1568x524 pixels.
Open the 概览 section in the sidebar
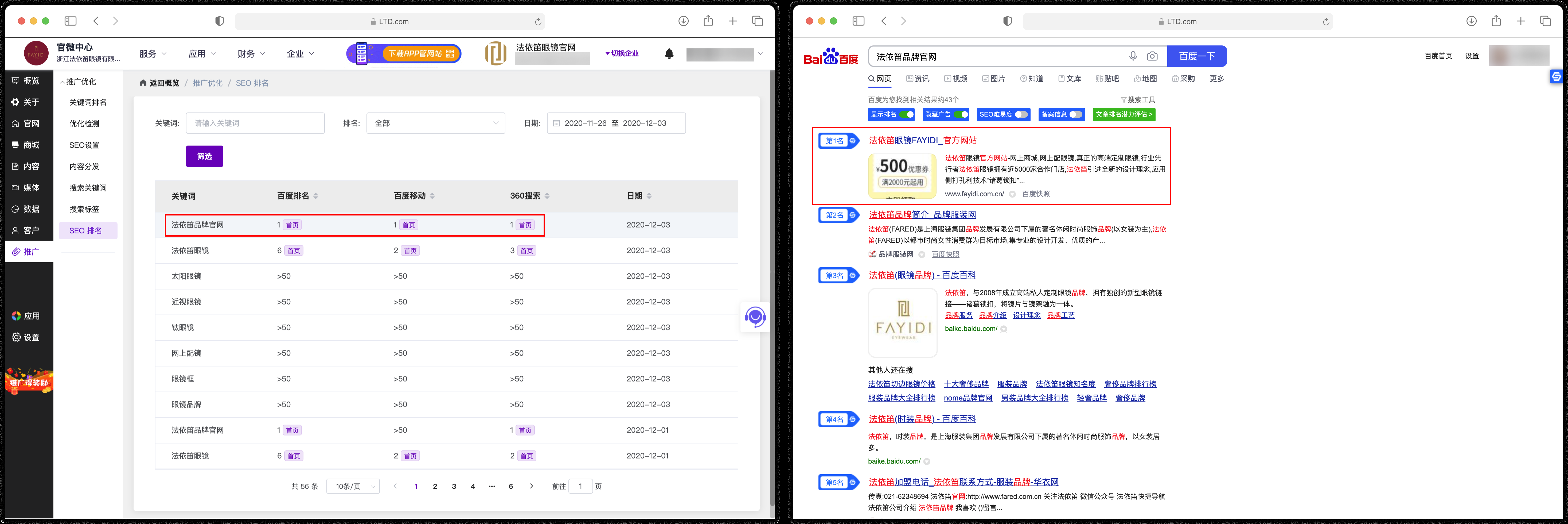pos(29,80)
